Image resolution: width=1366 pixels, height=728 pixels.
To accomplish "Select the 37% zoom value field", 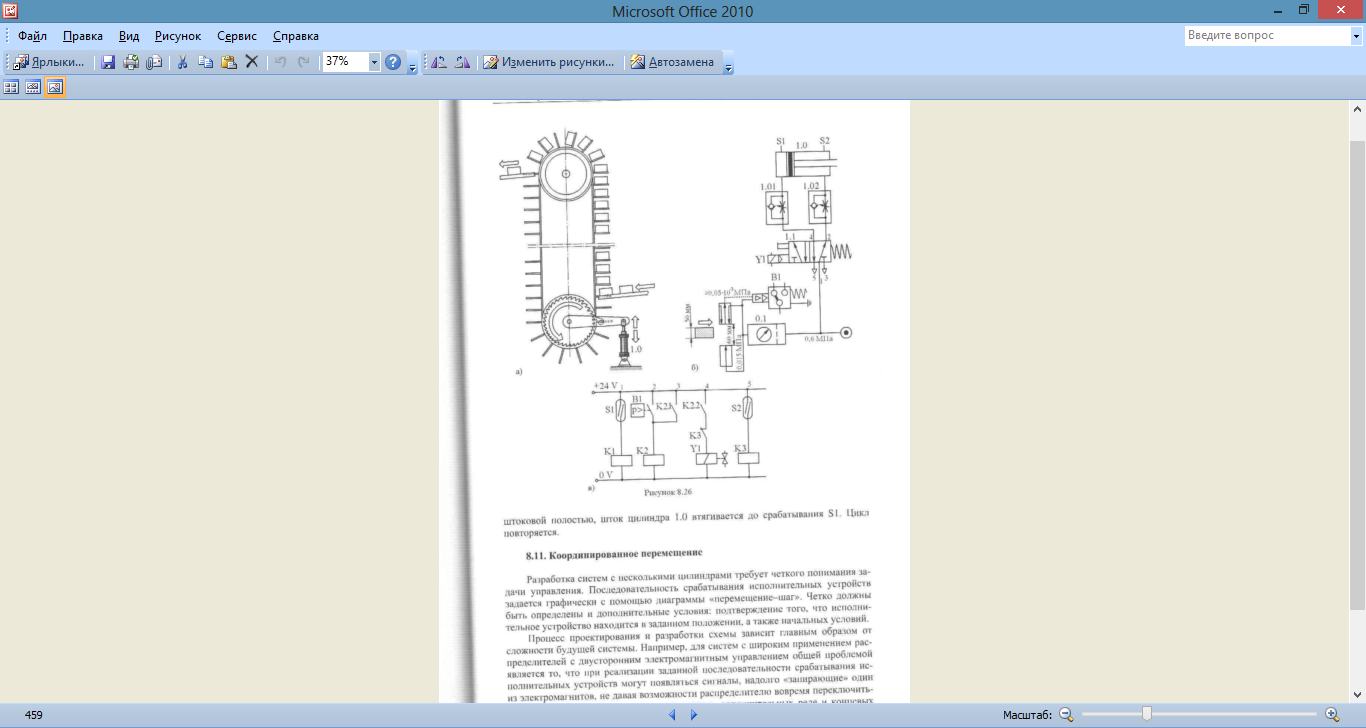I will pos(345,61).
